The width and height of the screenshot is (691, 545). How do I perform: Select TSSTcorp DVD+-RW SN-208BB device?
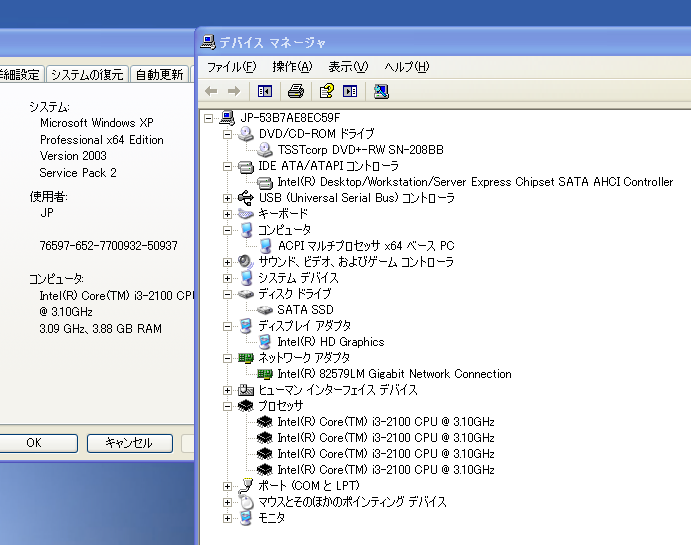pyautogui.click(x=360, y=150)
